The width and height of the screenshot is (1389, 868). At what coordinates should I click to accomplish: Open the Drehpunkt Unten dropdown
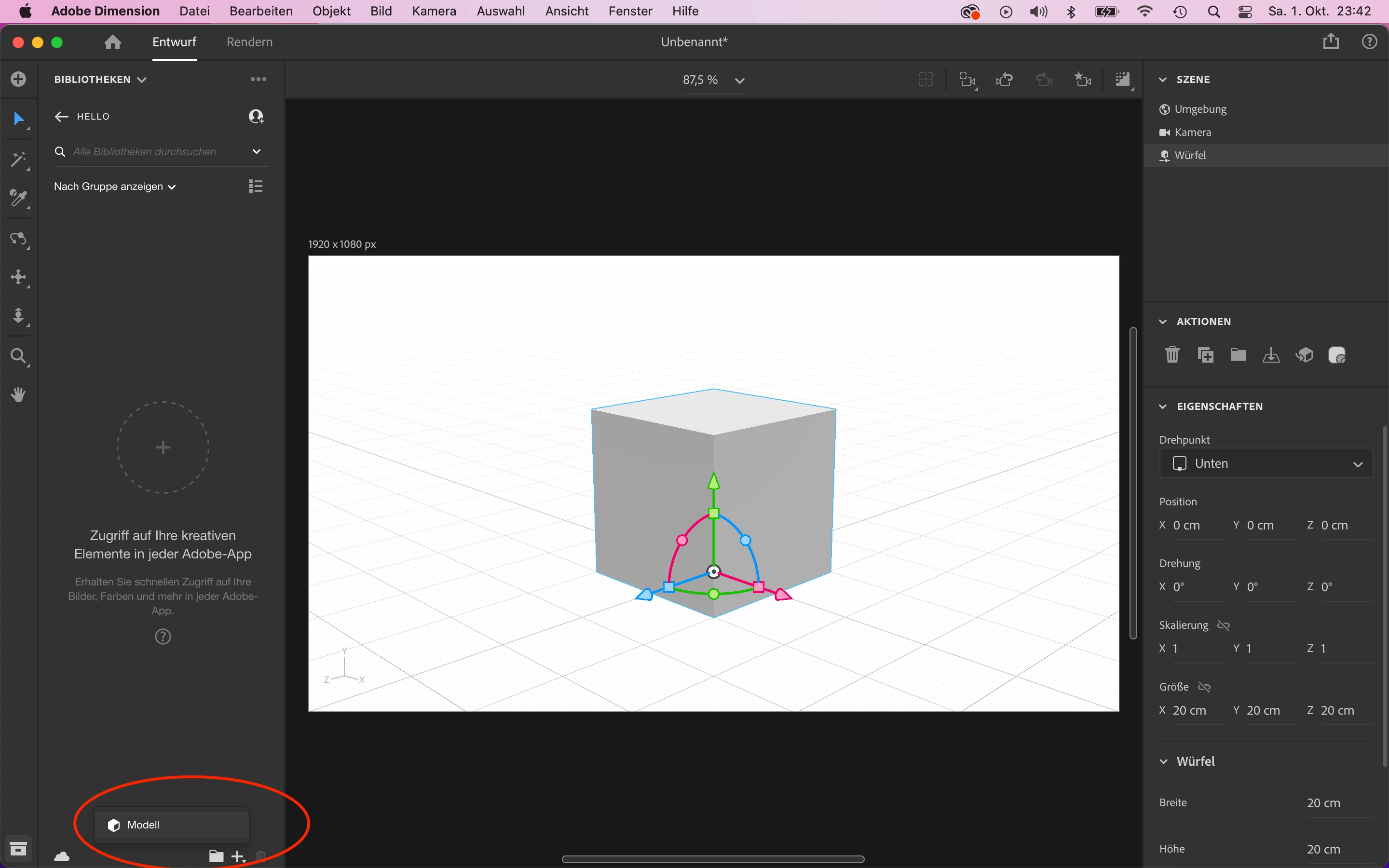click(x=1266, y=463)
